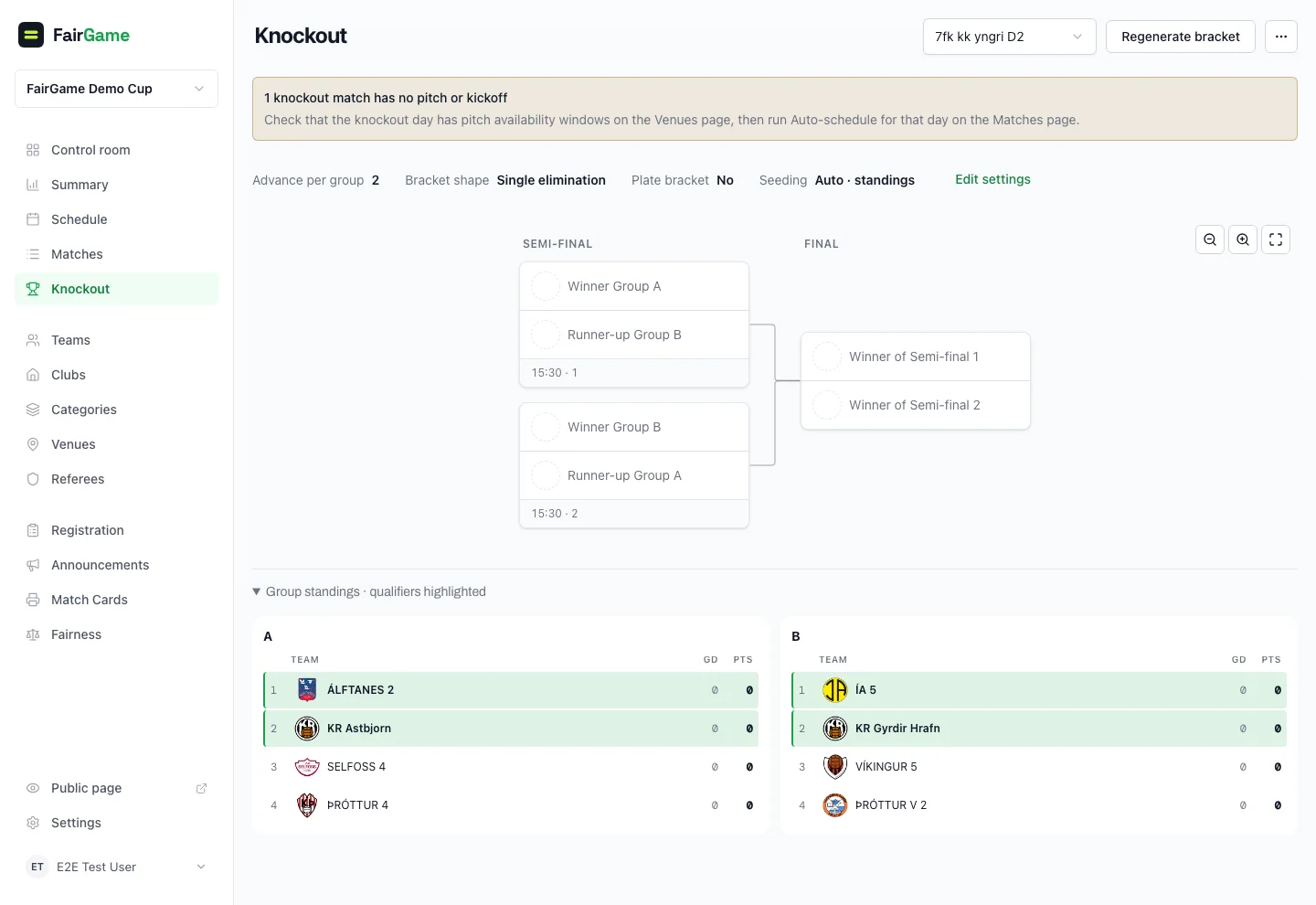Open bracket in fullscreen mode

(1276, 240)
